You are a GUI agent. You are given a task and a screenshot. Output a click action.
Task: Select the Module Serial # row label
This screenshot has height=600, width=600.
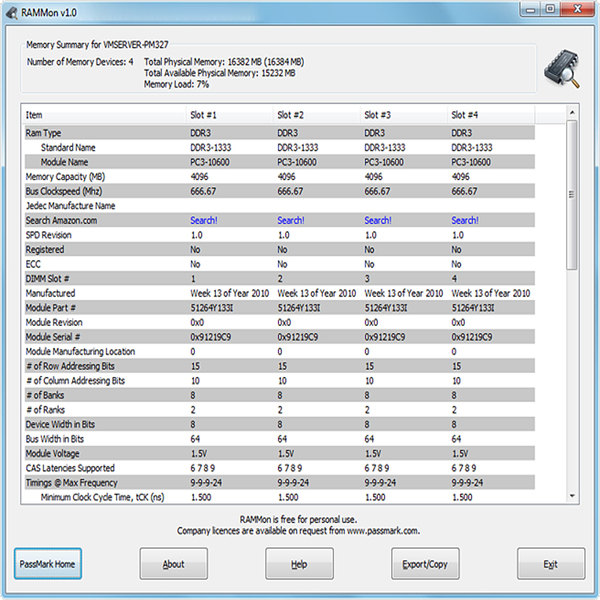[53, 337]
